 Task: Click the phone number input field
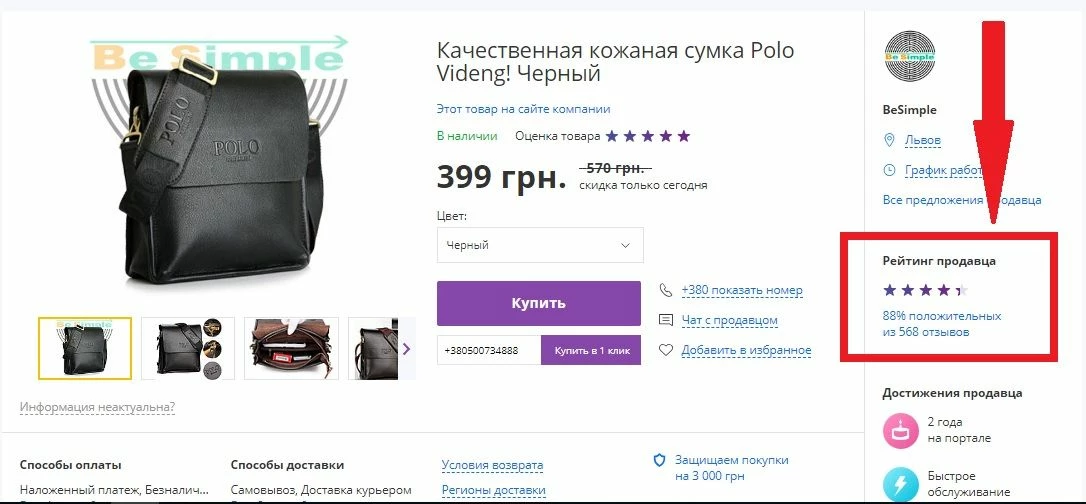coord(489,350)
